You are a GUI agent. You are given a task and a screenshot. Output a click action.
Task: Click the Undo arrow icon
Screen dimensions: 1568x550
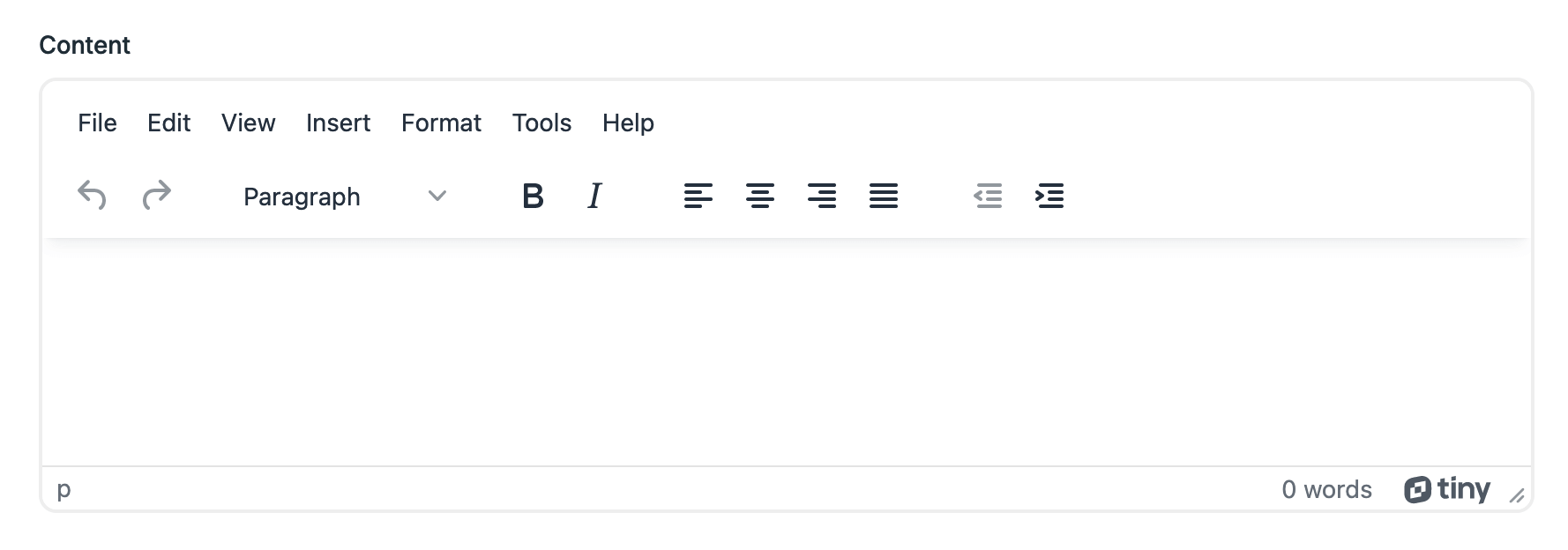point(92,195)
